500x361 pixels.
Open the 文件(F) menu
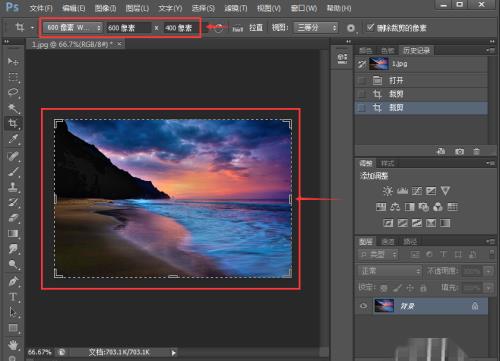pyautogui.click(x=41, y=8)
